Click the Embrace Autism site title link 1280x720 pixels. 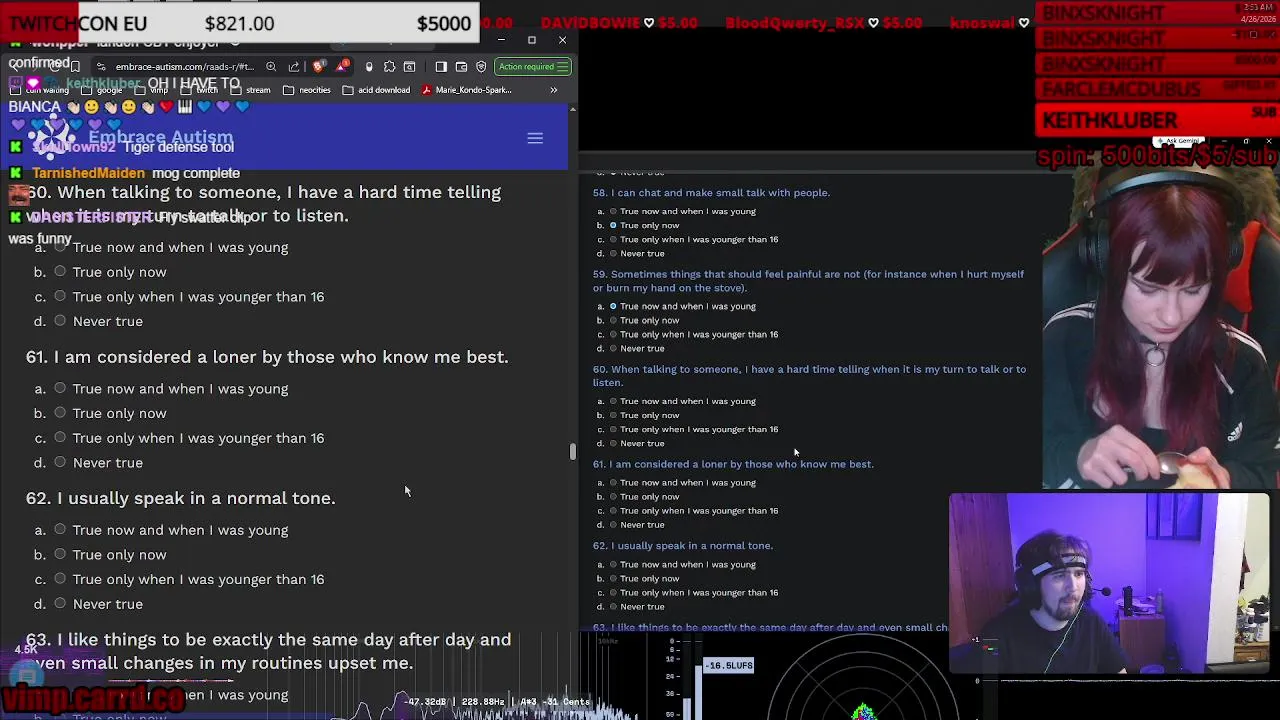[x=160, y=137]
